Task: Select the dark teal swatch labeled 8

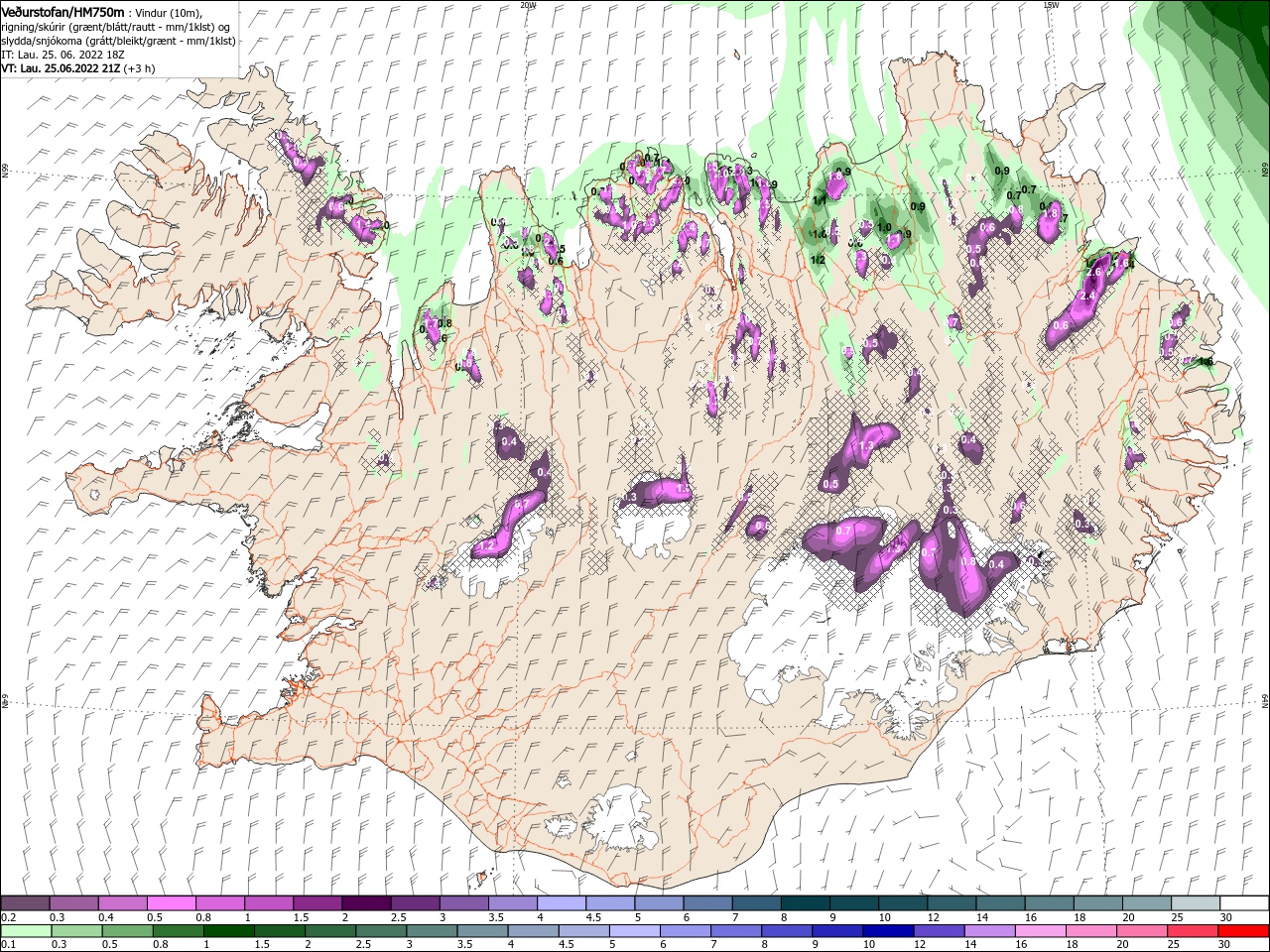Action: pos(804,903)
